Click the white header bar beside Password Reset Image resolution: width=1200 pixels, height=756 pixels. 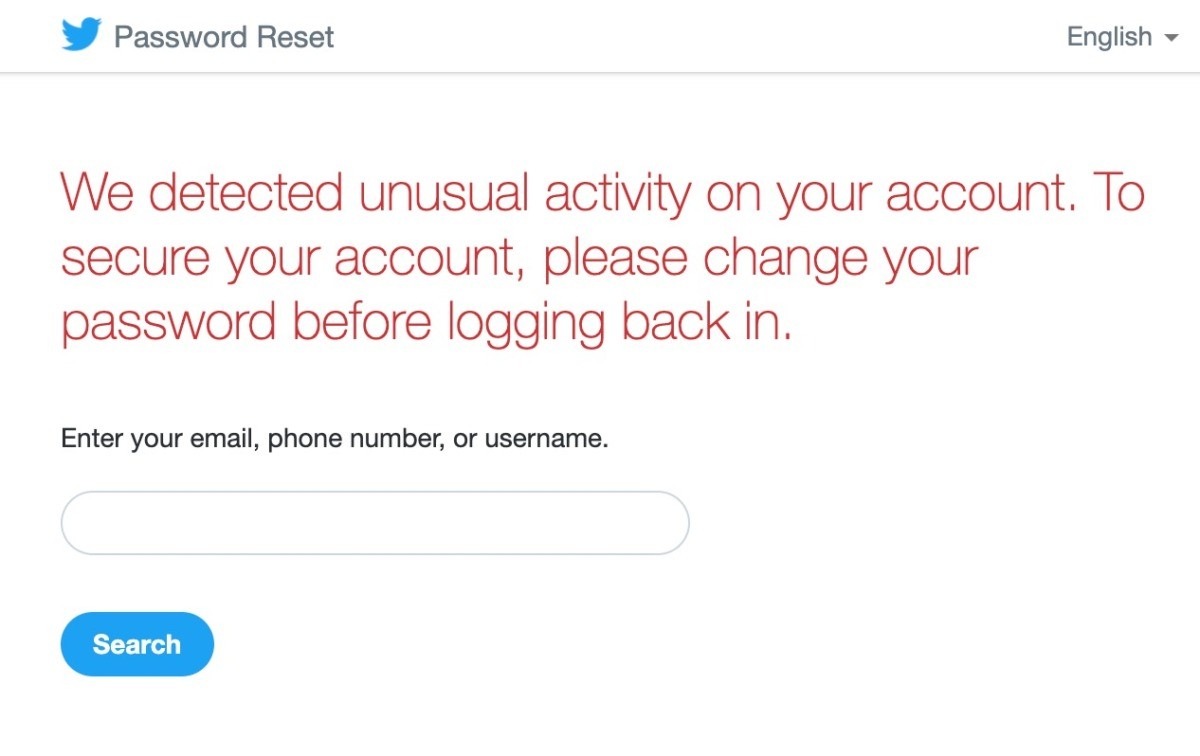pos(700,36)
